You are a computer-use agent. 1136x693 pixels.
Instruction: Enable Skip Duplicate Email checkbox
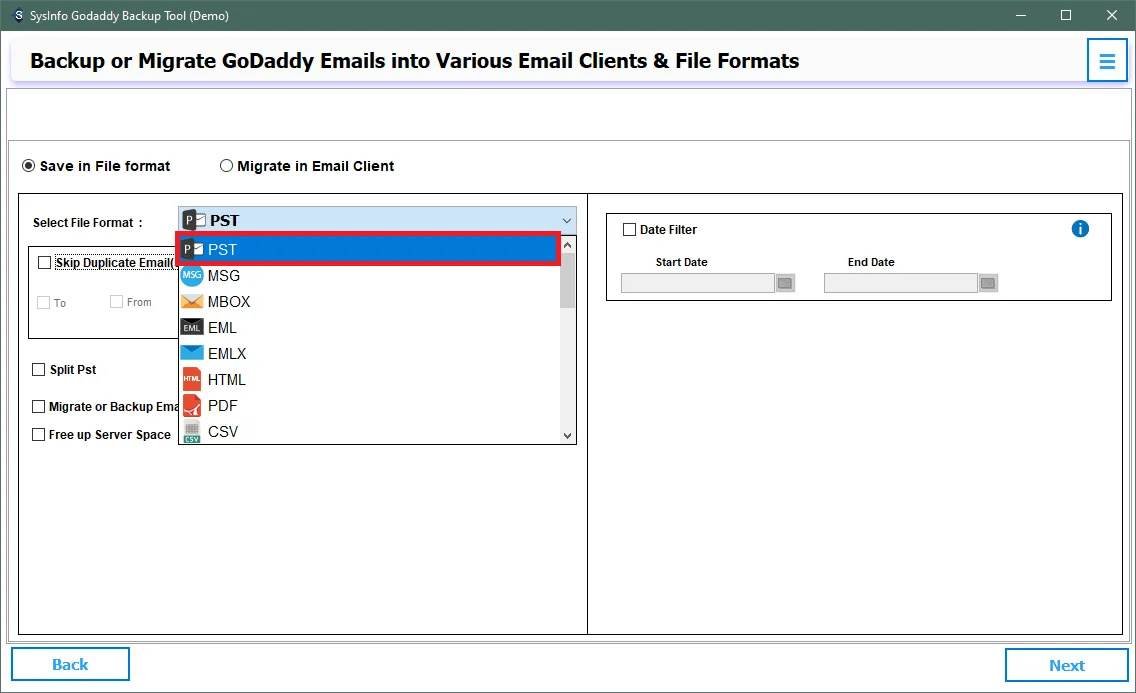pos(44,262)
